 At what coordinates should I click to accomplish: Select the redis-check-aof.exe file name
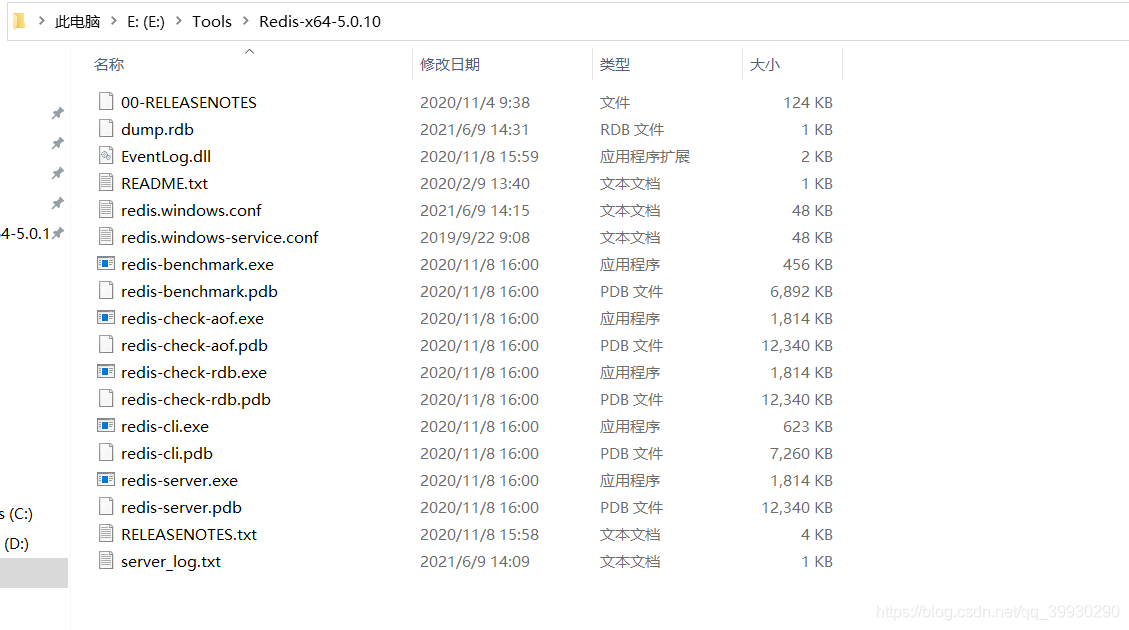[x=192, y=318]
